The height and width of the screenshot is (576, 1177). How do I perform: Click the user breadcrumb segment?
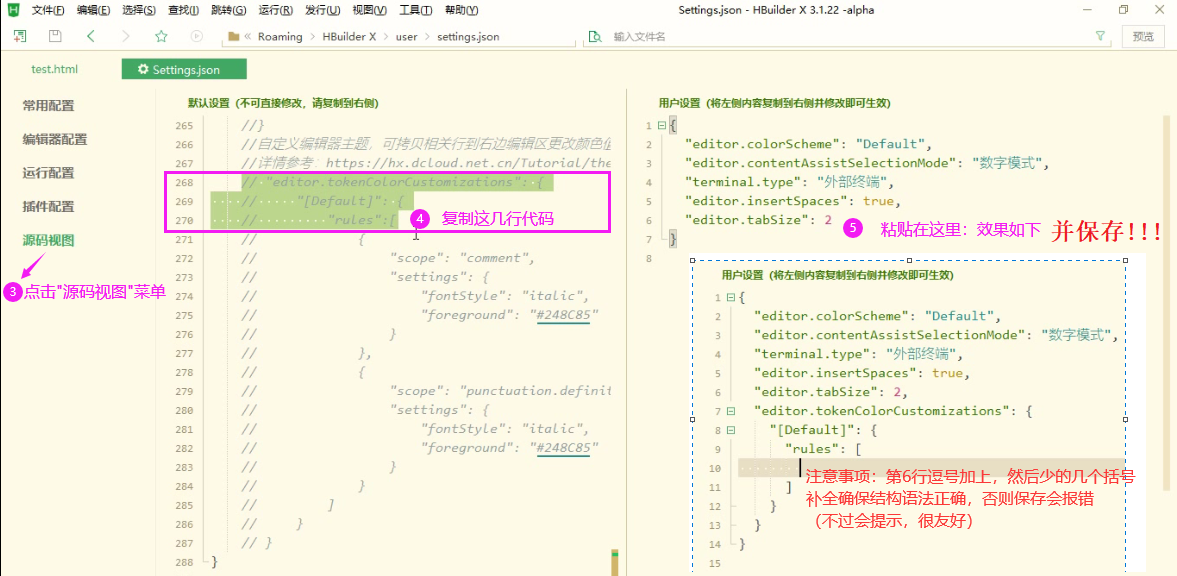point(407,36)
